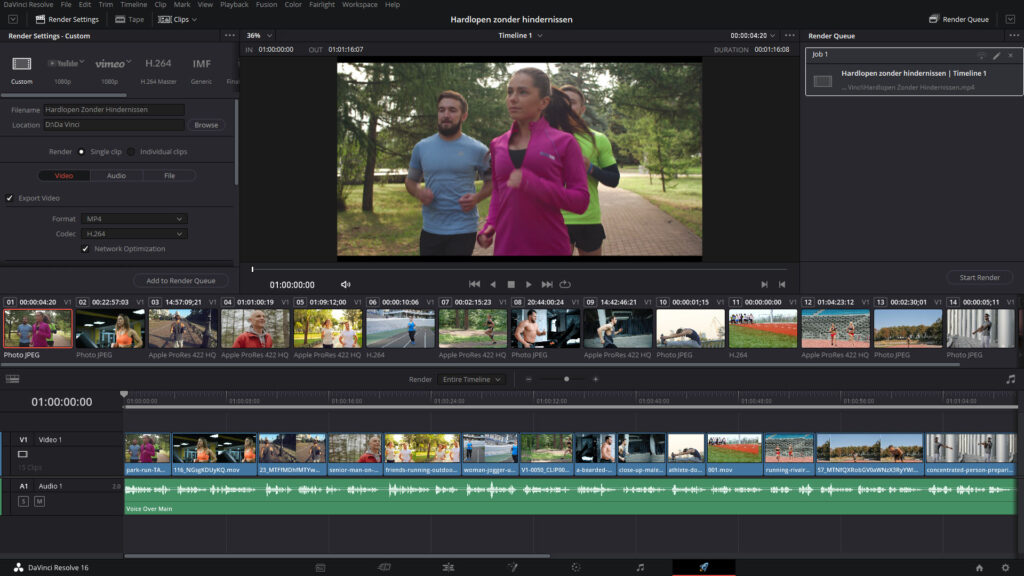
Task: Play the viewer in reverse
Action: tap(493, 284)
